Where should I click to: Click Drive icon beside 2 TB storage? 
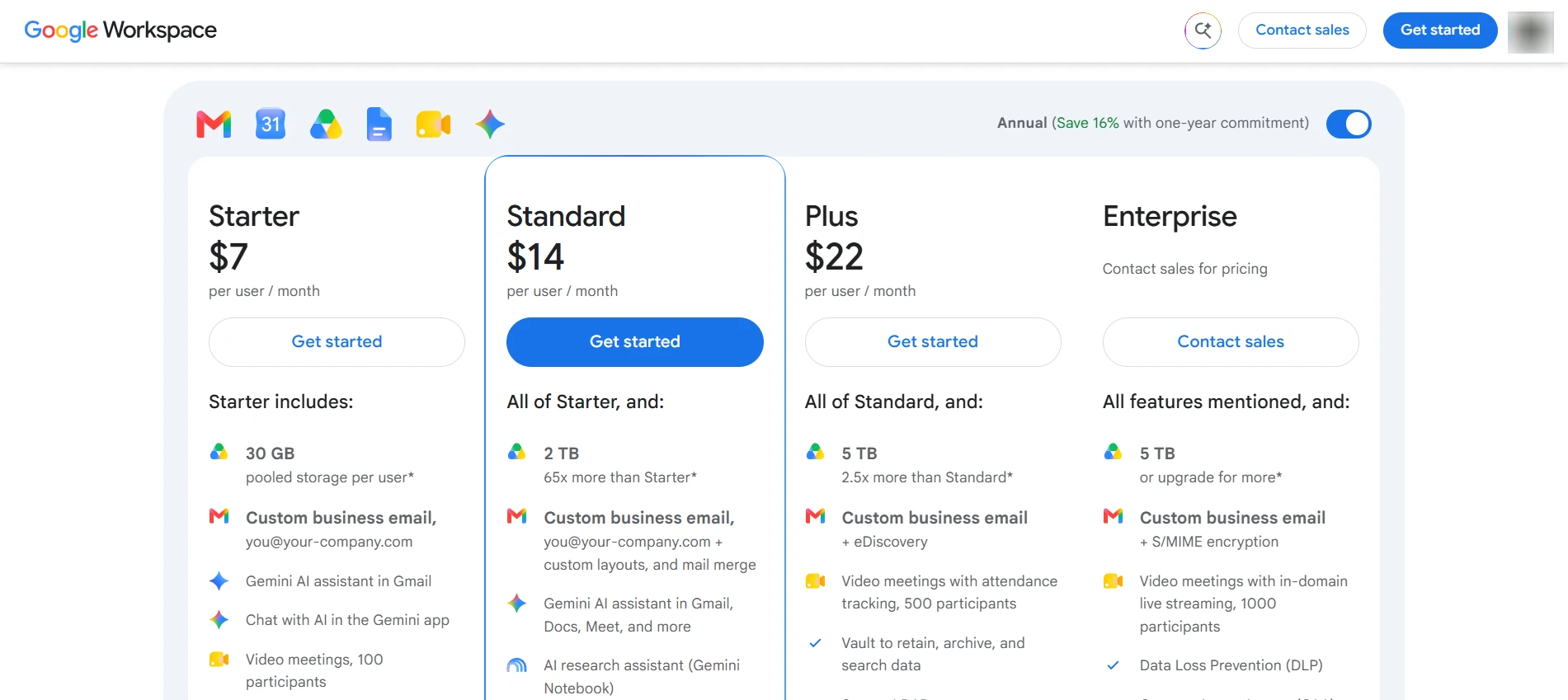coord(516,452)
